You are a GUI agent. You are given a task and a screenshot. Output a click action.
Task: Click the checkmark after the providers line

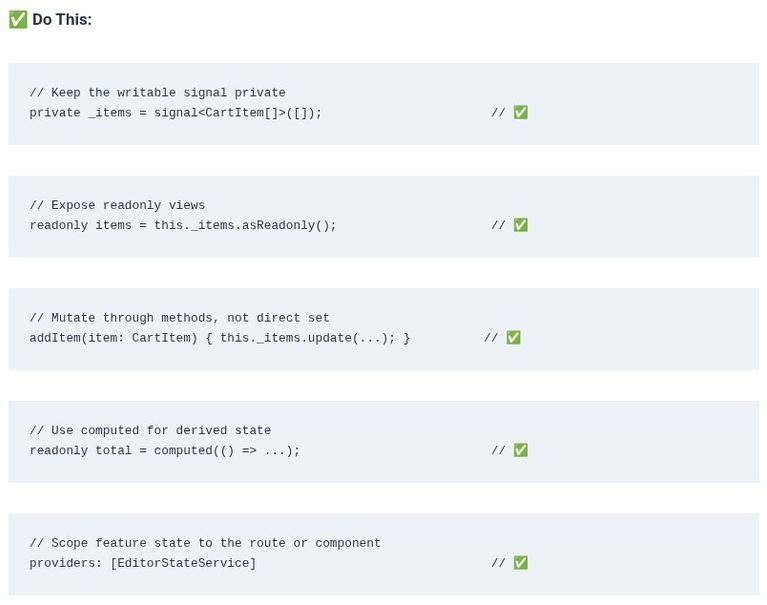[x=520, y=562]
